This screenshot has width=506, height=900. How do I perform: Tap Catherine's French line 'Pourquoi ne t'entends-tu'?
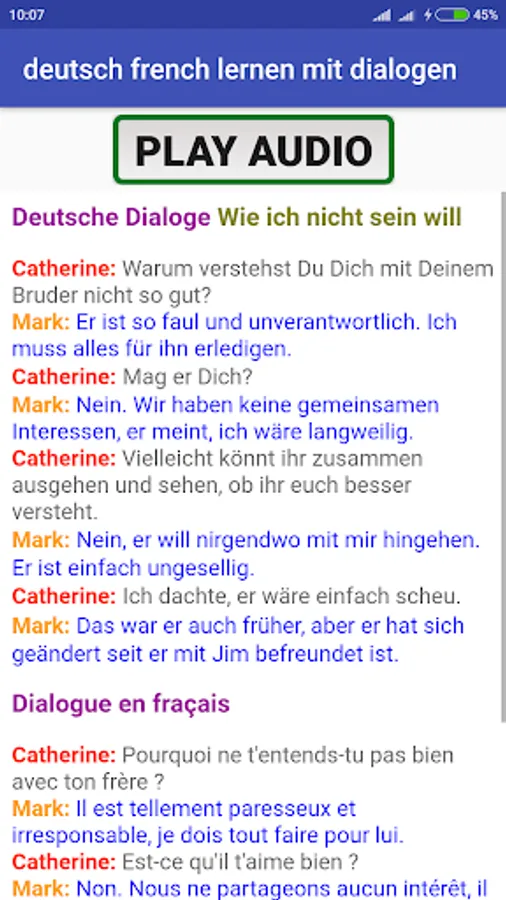233,768
